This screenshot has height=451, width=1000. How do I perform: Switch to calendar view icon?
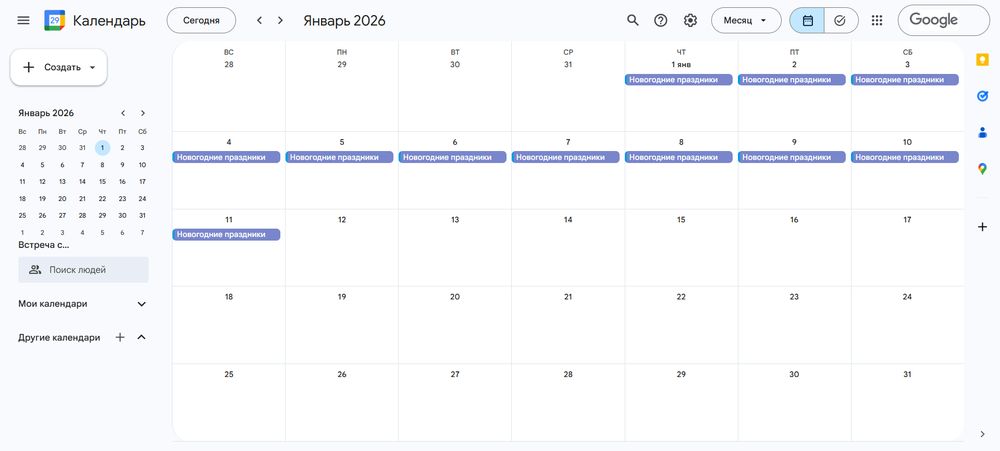[807, 20]
